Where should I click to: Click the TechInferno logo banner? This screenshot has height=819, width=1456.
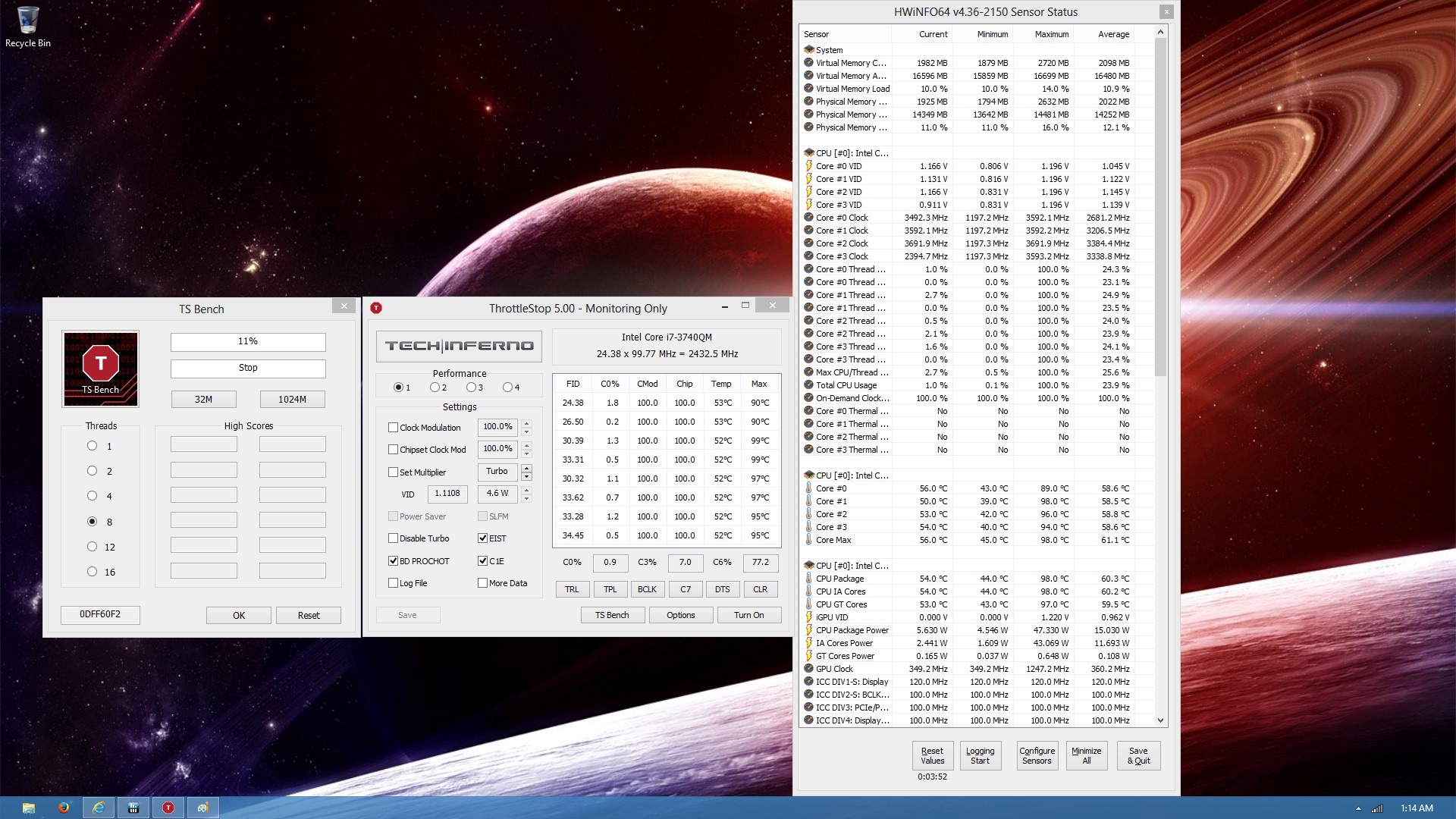click(459, 346)
